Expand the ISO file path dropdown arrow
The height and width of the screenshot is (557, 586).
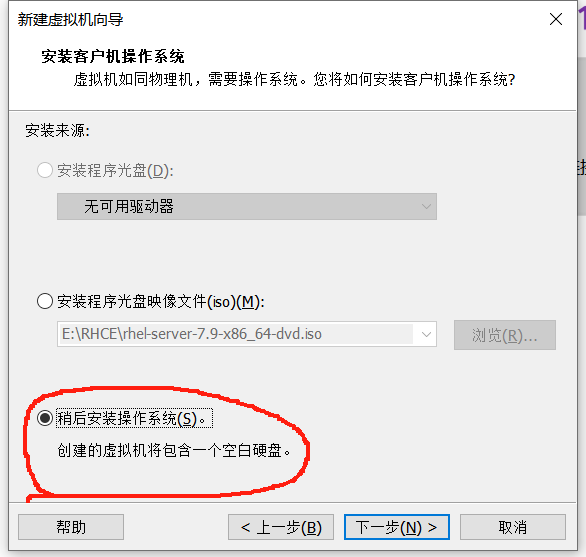click(x=426, y=334)
